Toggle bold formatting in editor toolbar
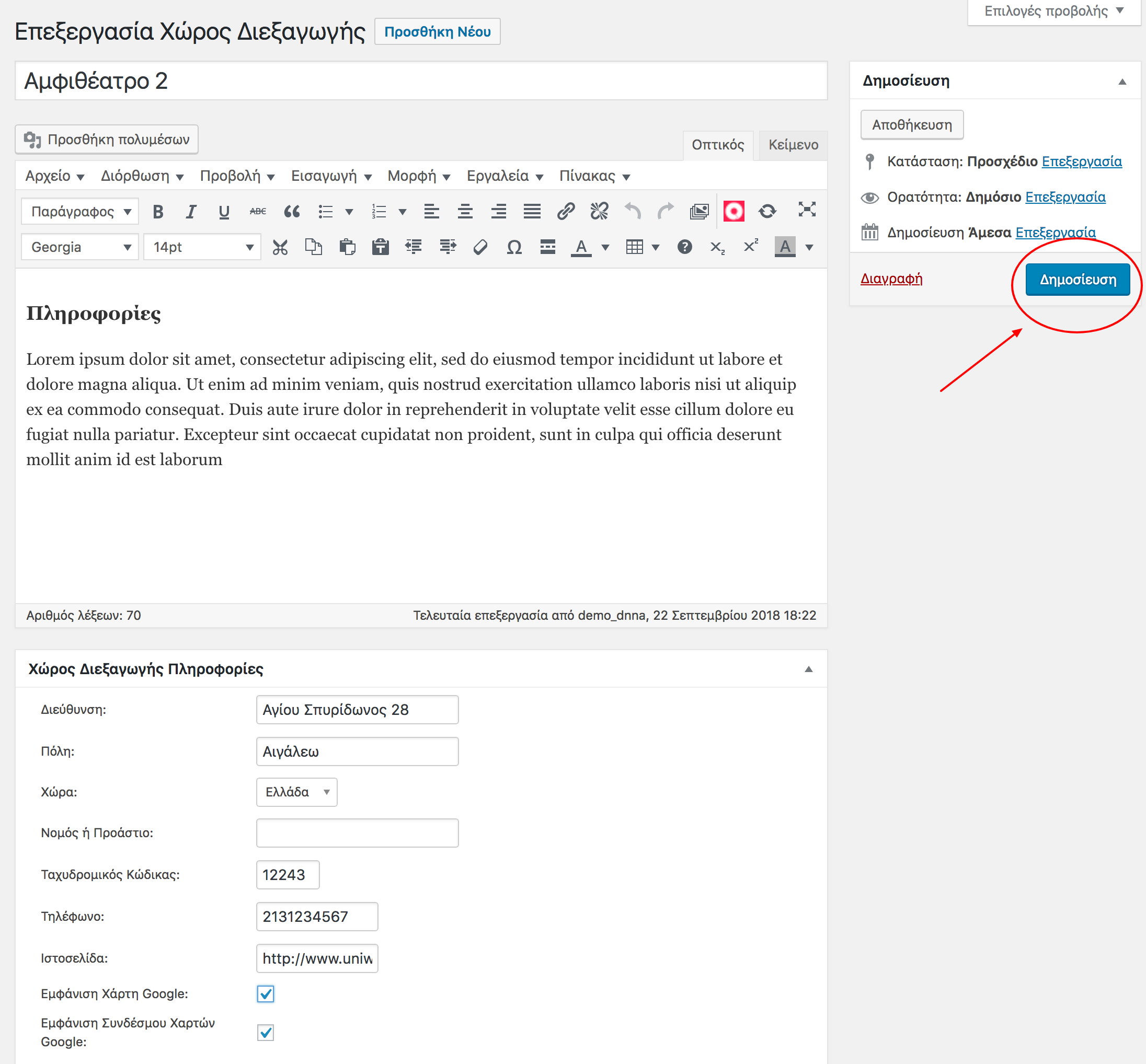 (158, 211)
